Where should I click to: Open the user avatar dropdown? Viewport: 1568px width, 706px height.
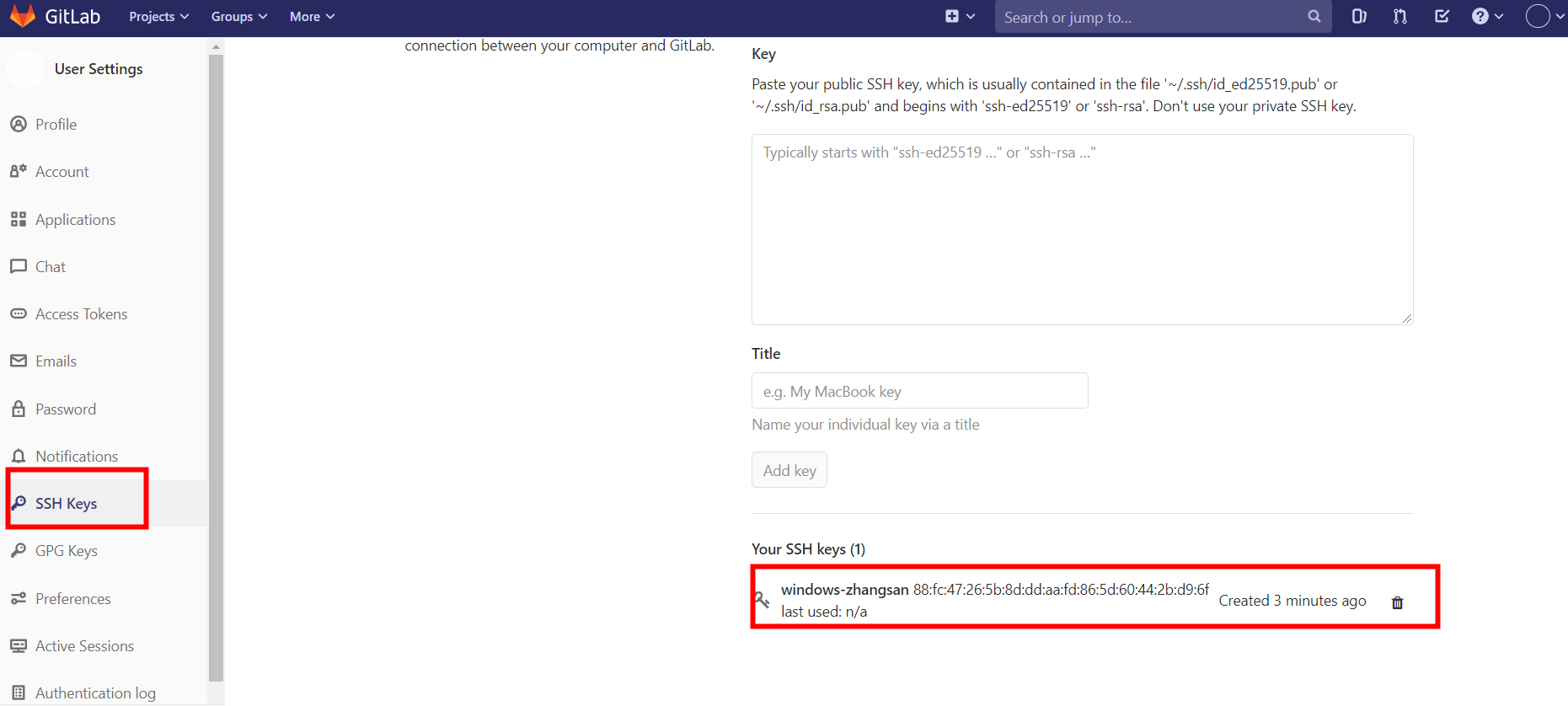click(x=1545, y=16)
